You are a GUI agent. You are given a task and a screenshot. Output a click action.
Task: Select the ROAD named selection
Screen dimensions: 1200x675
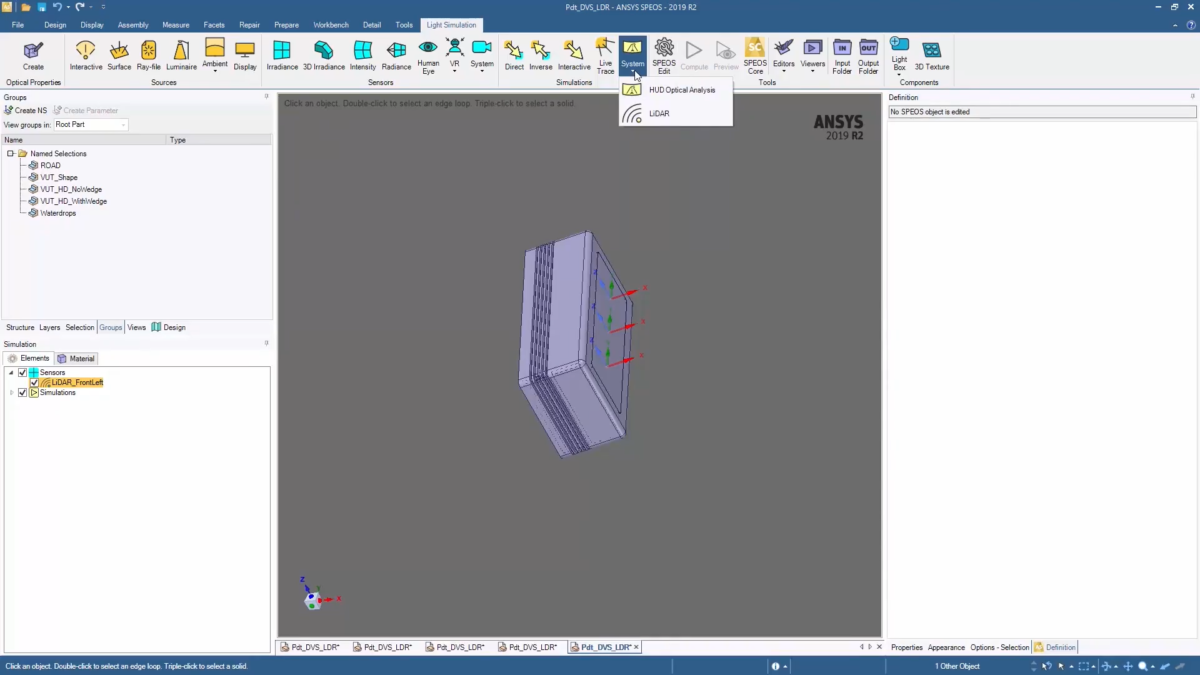click(x=50, y=165)
